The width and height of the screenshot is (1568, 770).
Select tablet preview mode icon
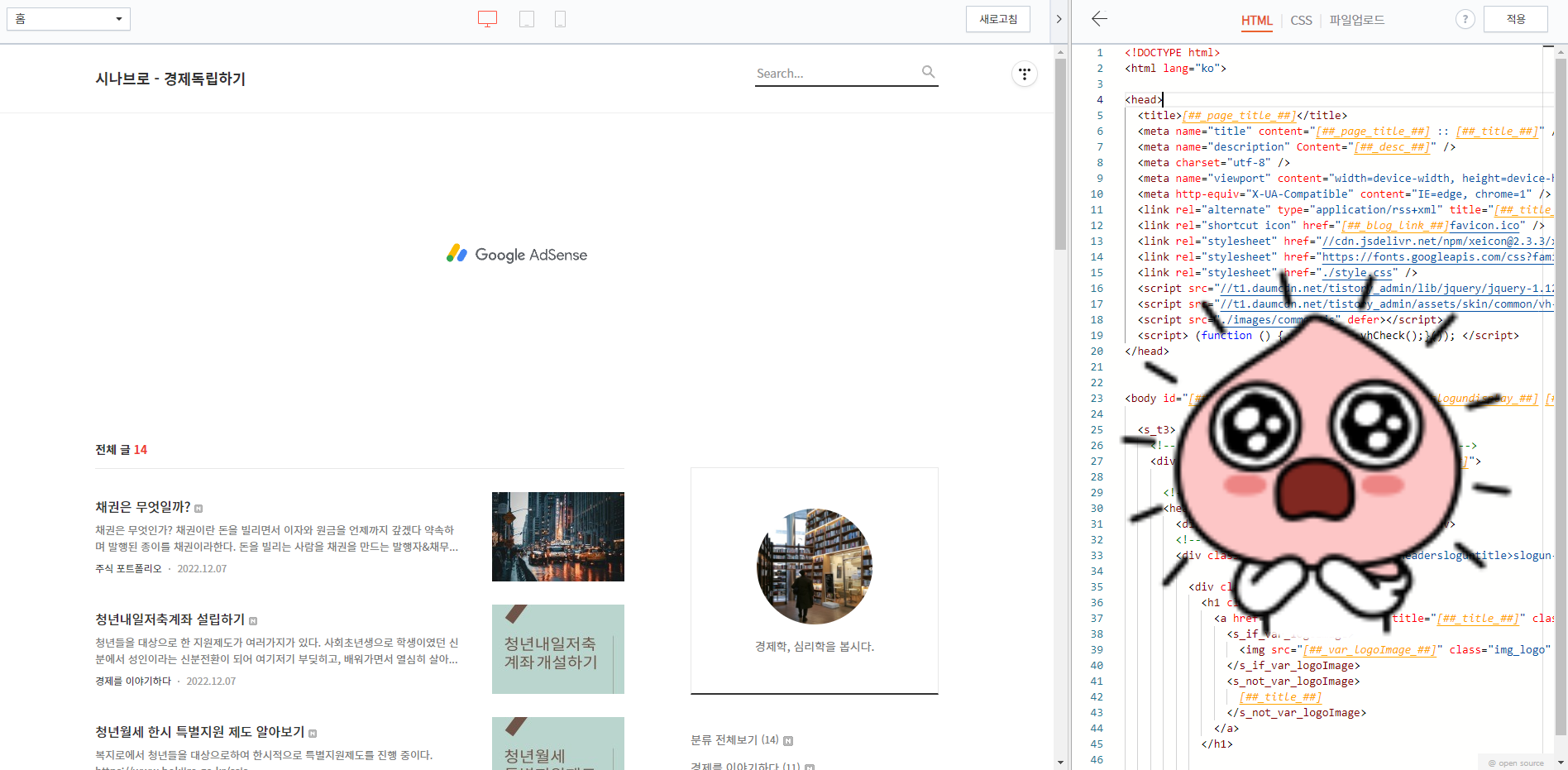(x=527, y=19)
